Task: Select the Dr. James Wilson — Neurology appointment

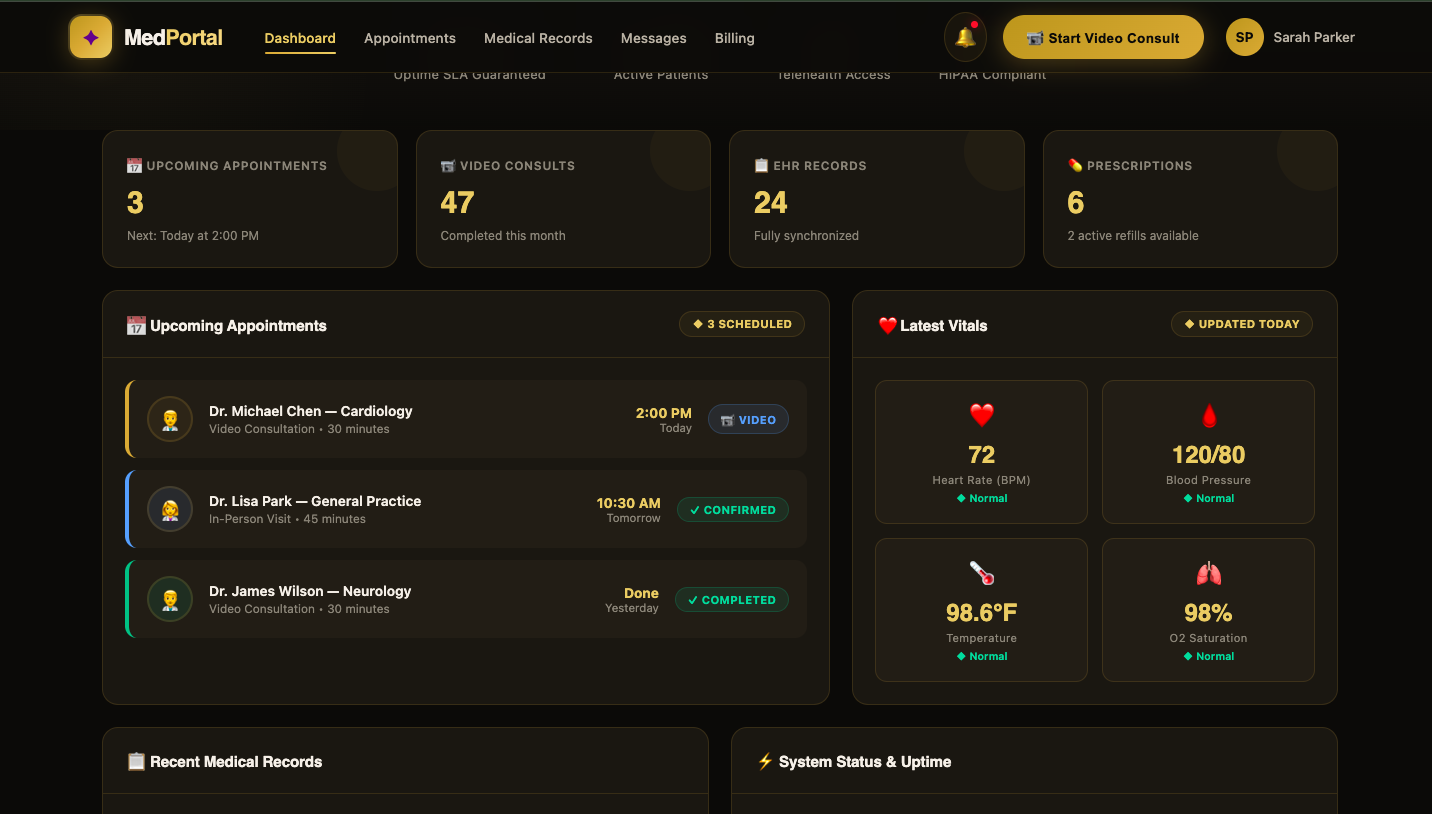Action: [x=466, y=599]
